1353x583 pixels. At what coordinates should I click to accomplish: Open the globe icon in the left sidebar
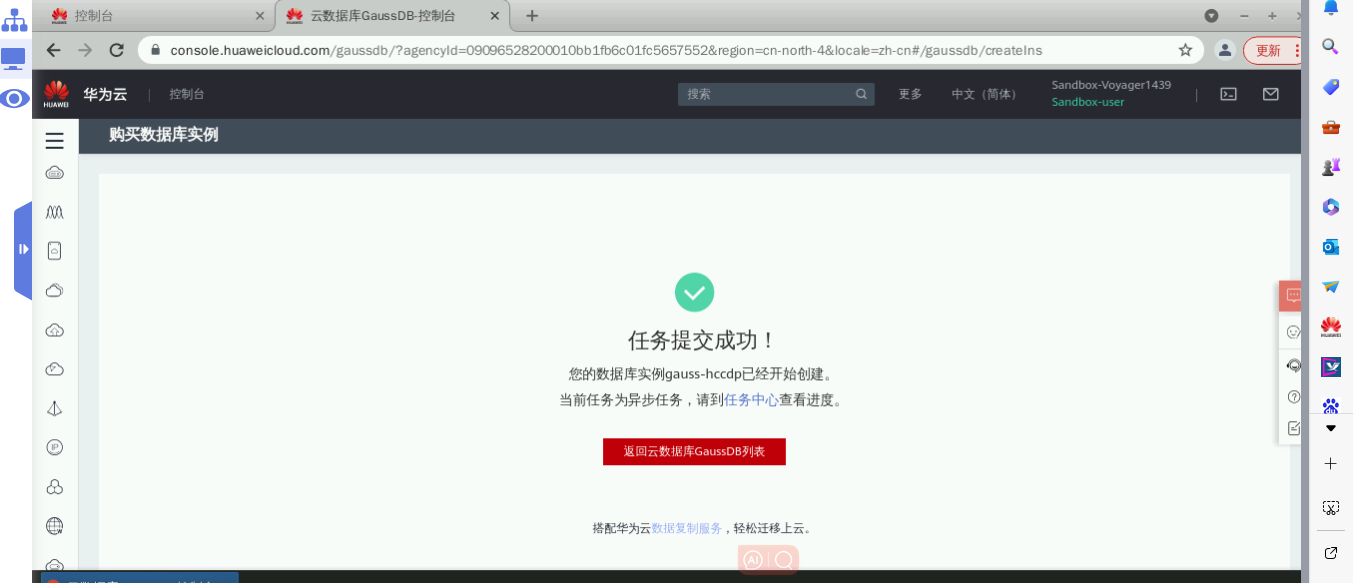tap(55, 526)
